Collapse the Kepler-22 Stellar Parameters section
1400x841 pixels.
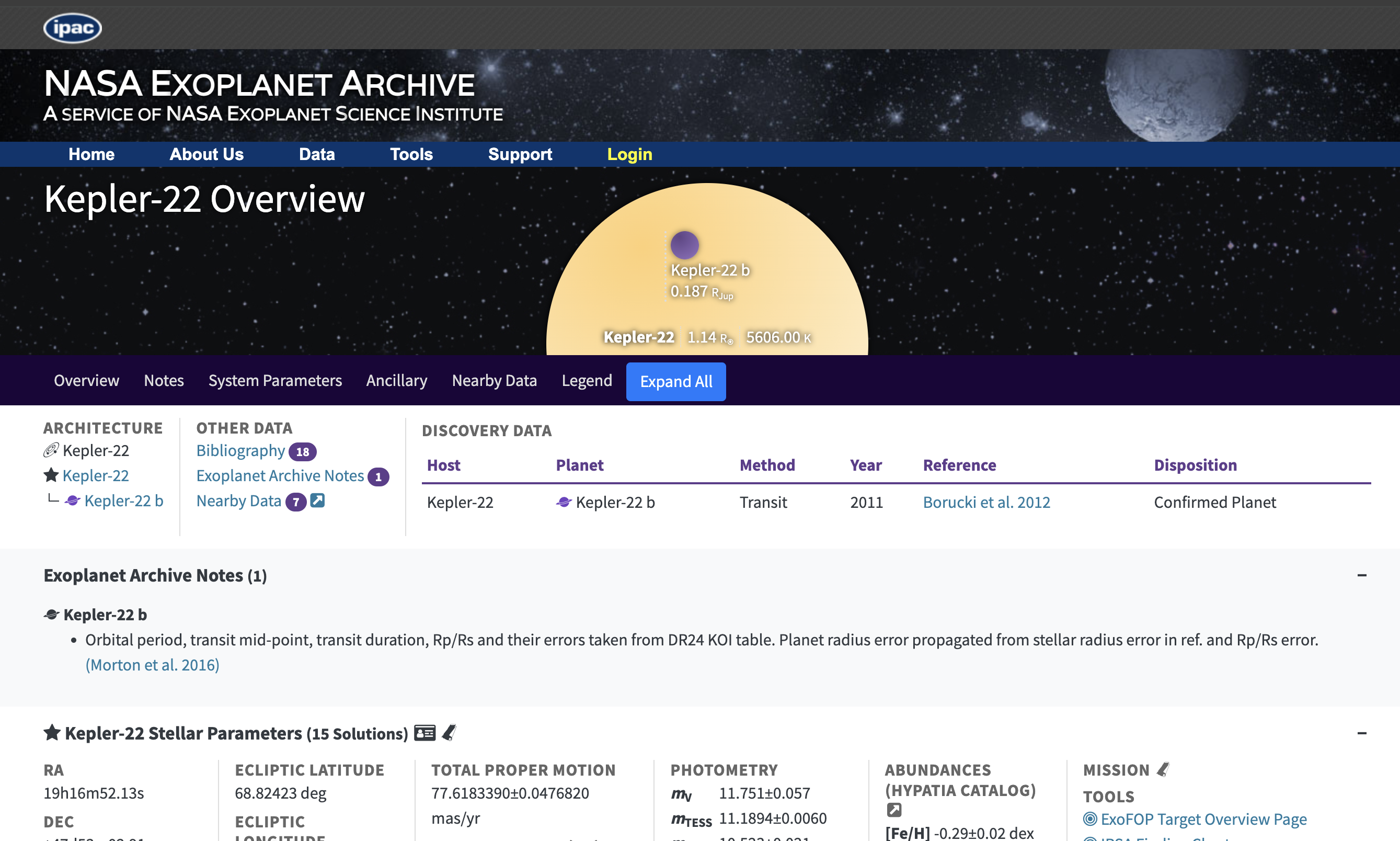pos(1361,733)
